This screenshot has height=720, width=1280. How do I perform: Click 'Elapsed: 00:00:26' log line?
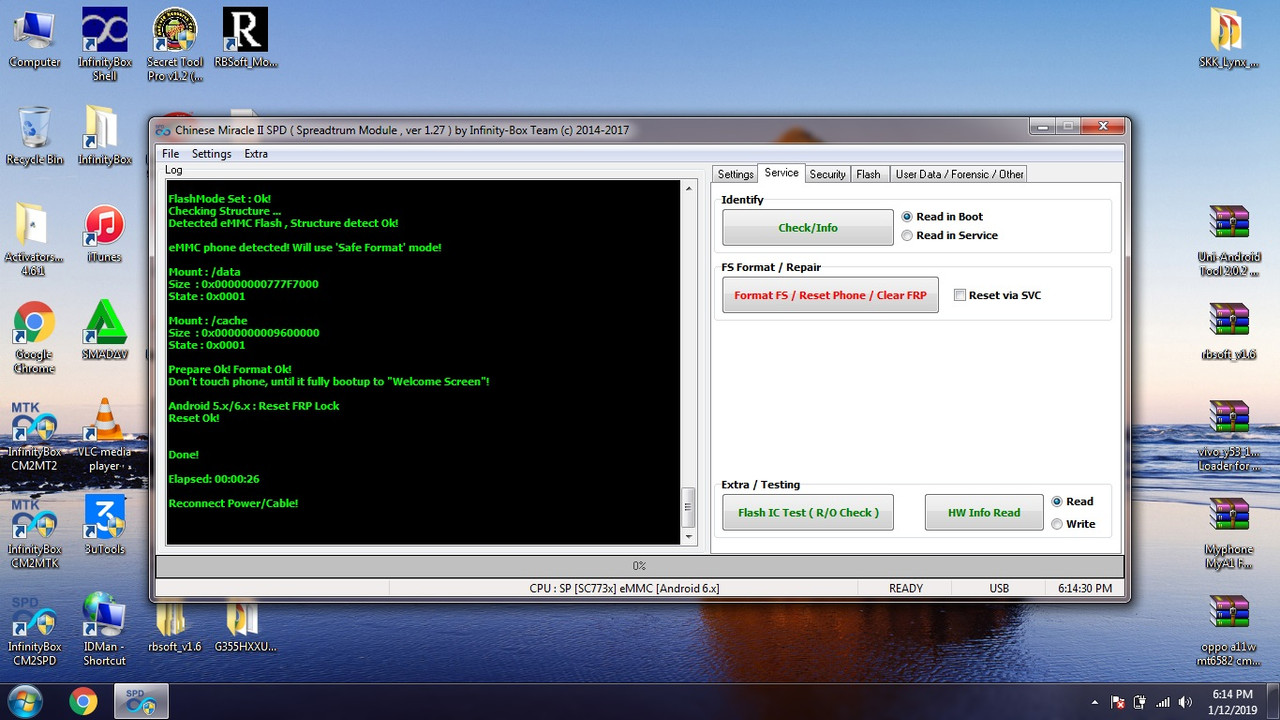[214, 479]
